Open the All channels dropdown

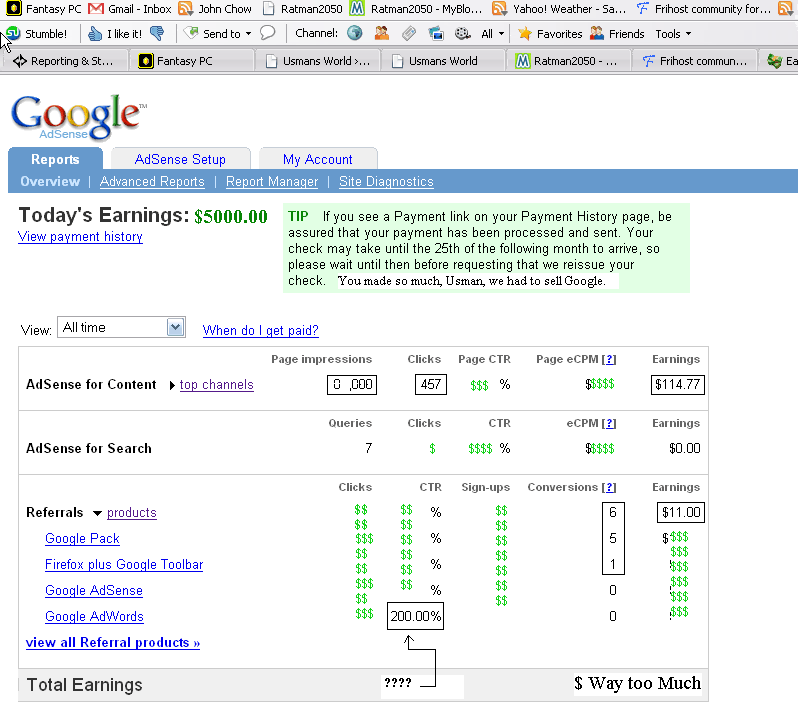pos(492,34)
